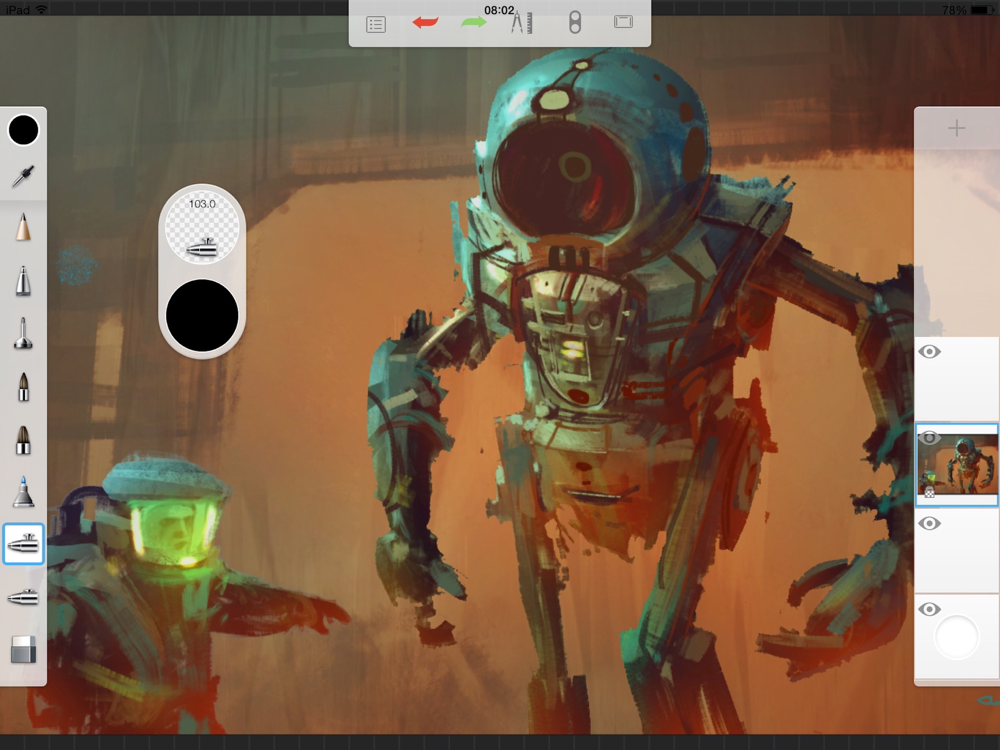Tap the Wi-Fi icon in the status bar

click(x=41, y=9)
